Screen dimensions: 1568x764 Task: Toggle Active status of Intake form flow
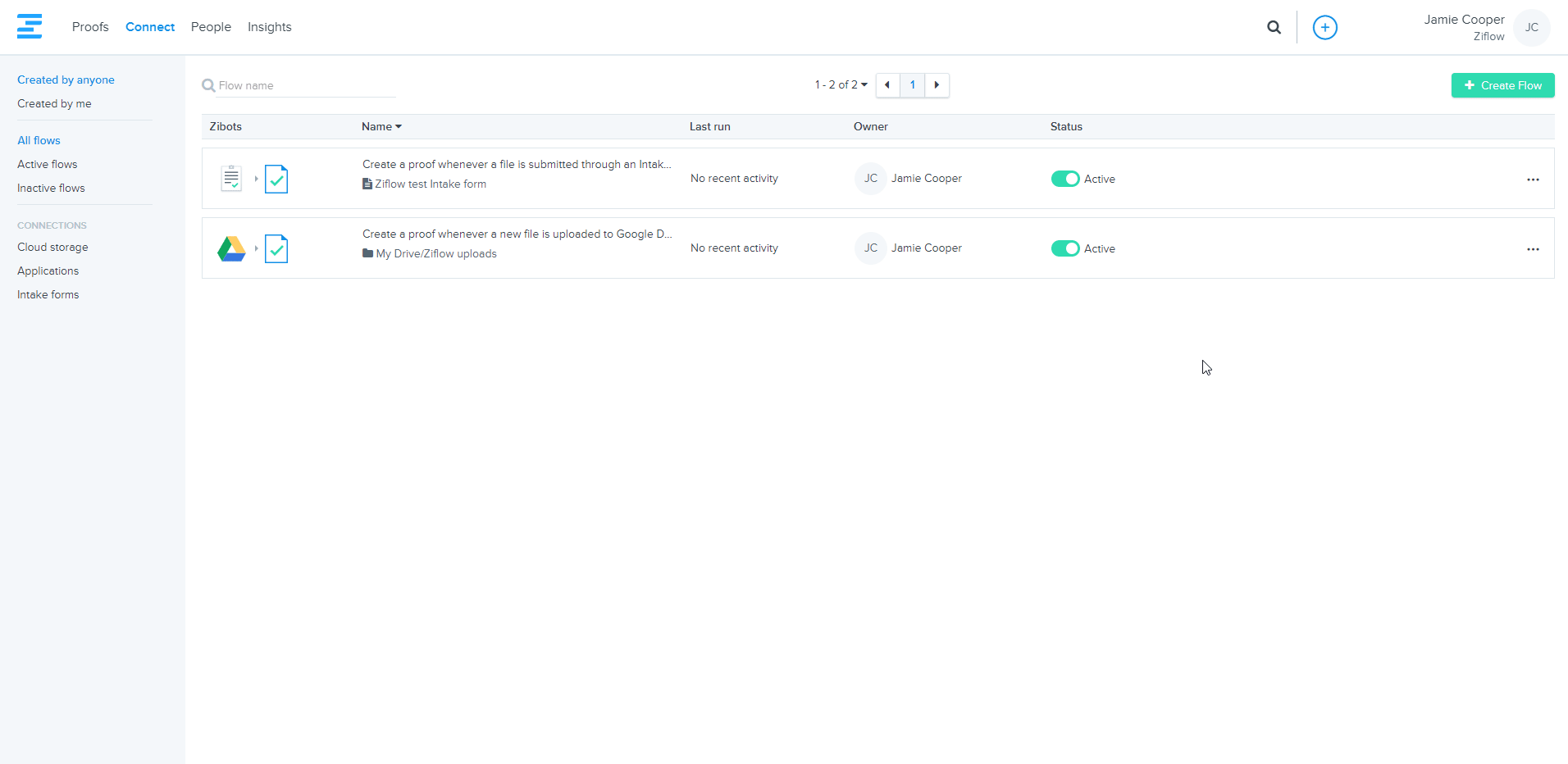click(1064, 179)
